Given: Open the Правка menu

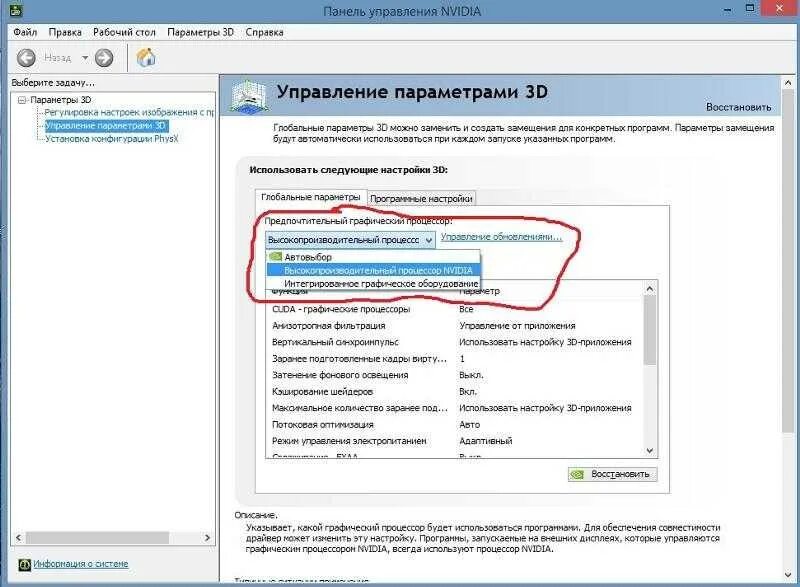Looking at the screenshot, I should point(65,32).
